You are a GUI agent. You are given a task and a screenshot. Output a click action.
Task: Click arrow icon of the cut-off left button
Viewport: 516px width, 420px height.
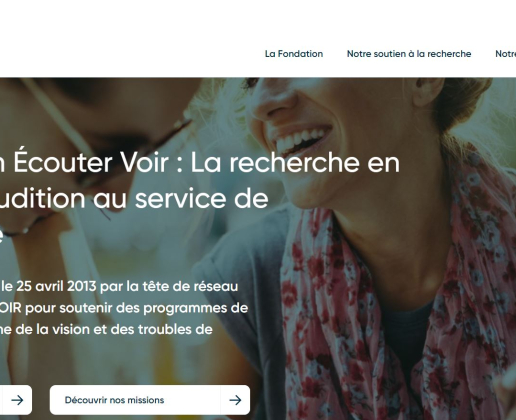tap(17, 400)
